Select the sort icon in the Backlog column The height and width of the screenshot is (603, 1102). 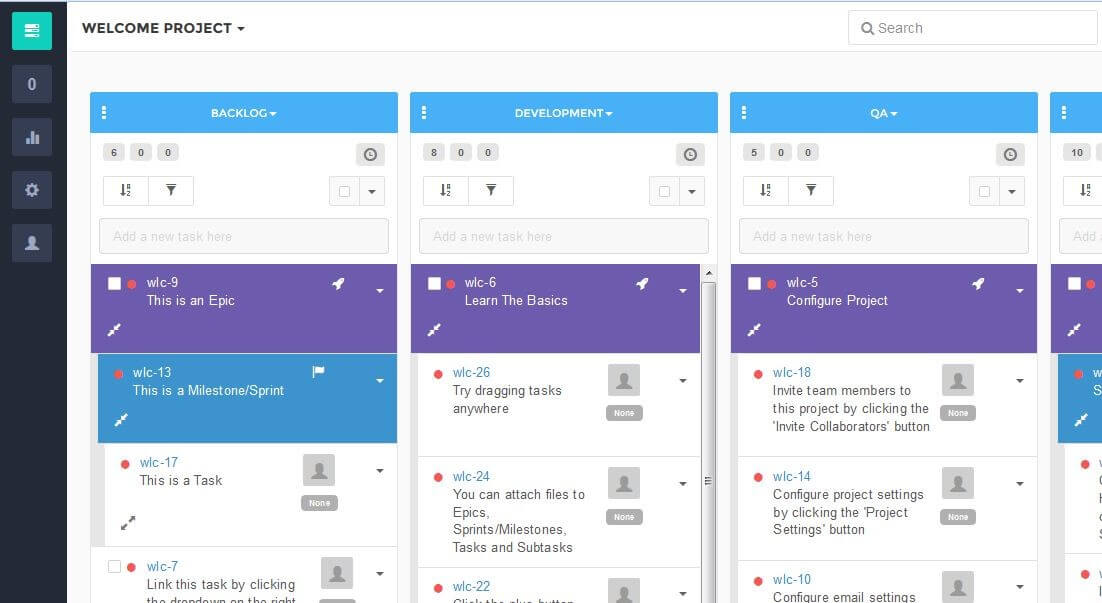click(124, 190)
